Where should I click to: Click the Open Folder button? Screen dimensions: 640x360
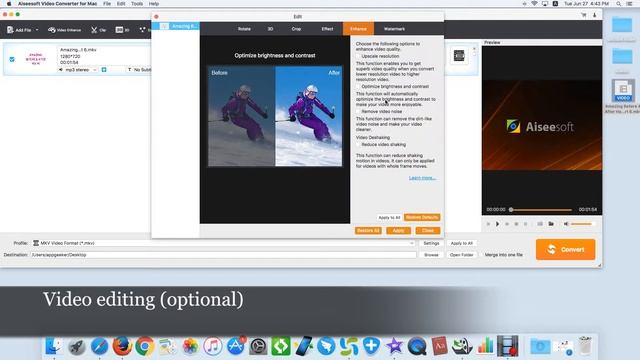coord(462,255)
